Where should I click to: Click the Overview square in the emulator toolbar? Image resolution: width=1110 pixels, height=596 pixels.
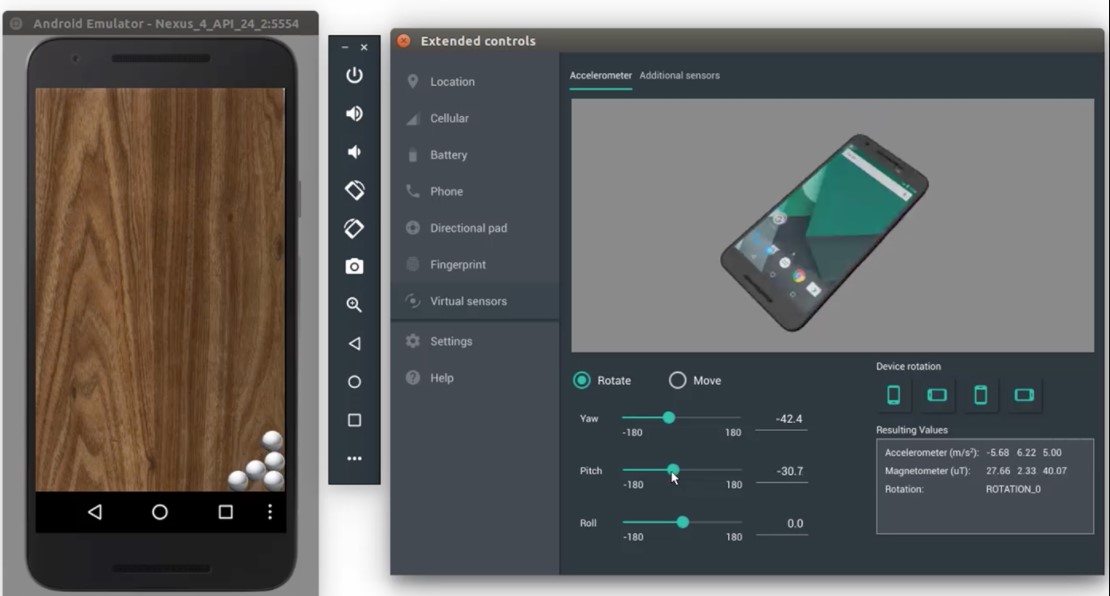pos(354,420)
